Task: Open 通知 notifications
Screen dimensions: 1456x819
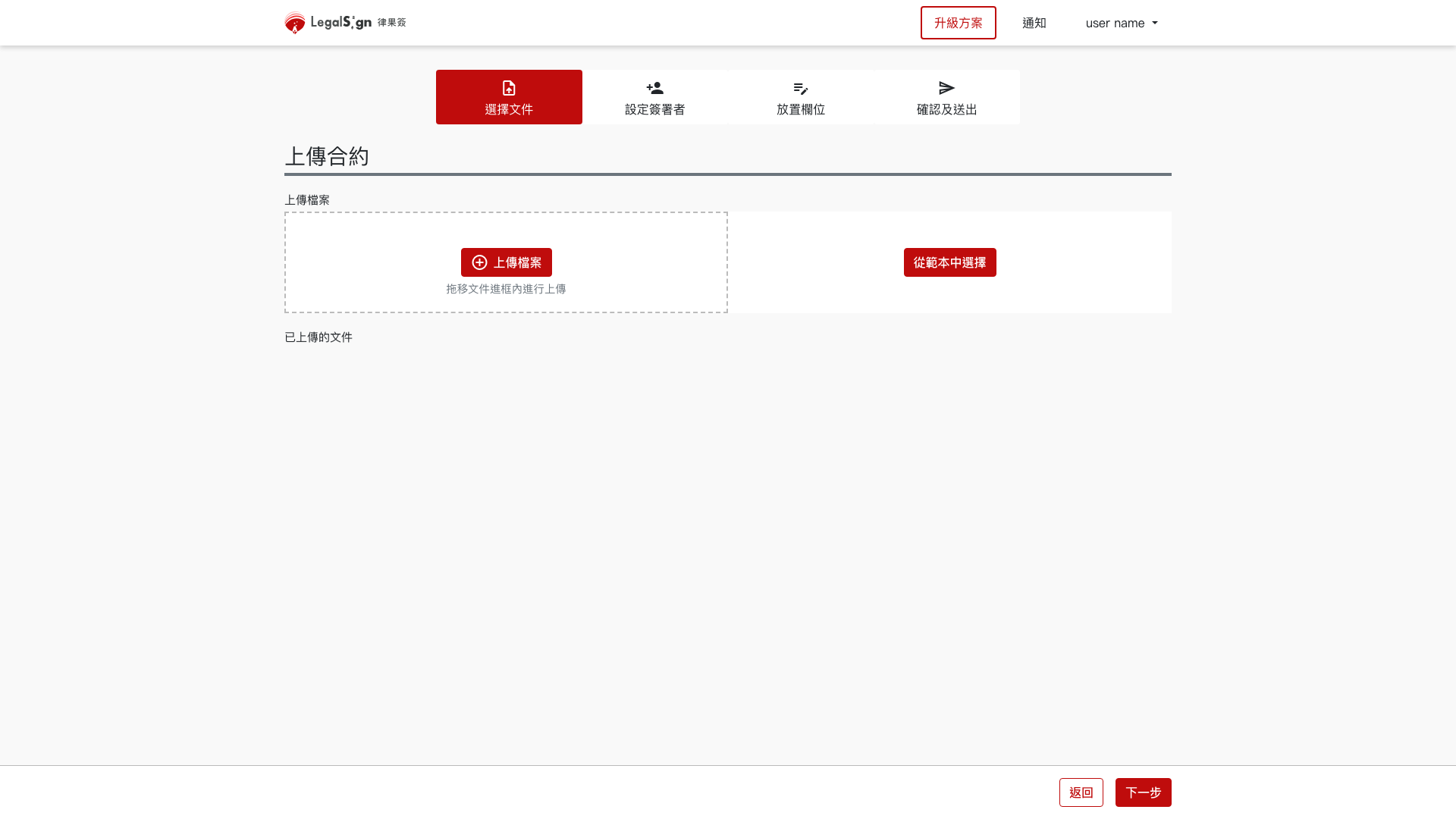Action: click(x=1034, y=23)
